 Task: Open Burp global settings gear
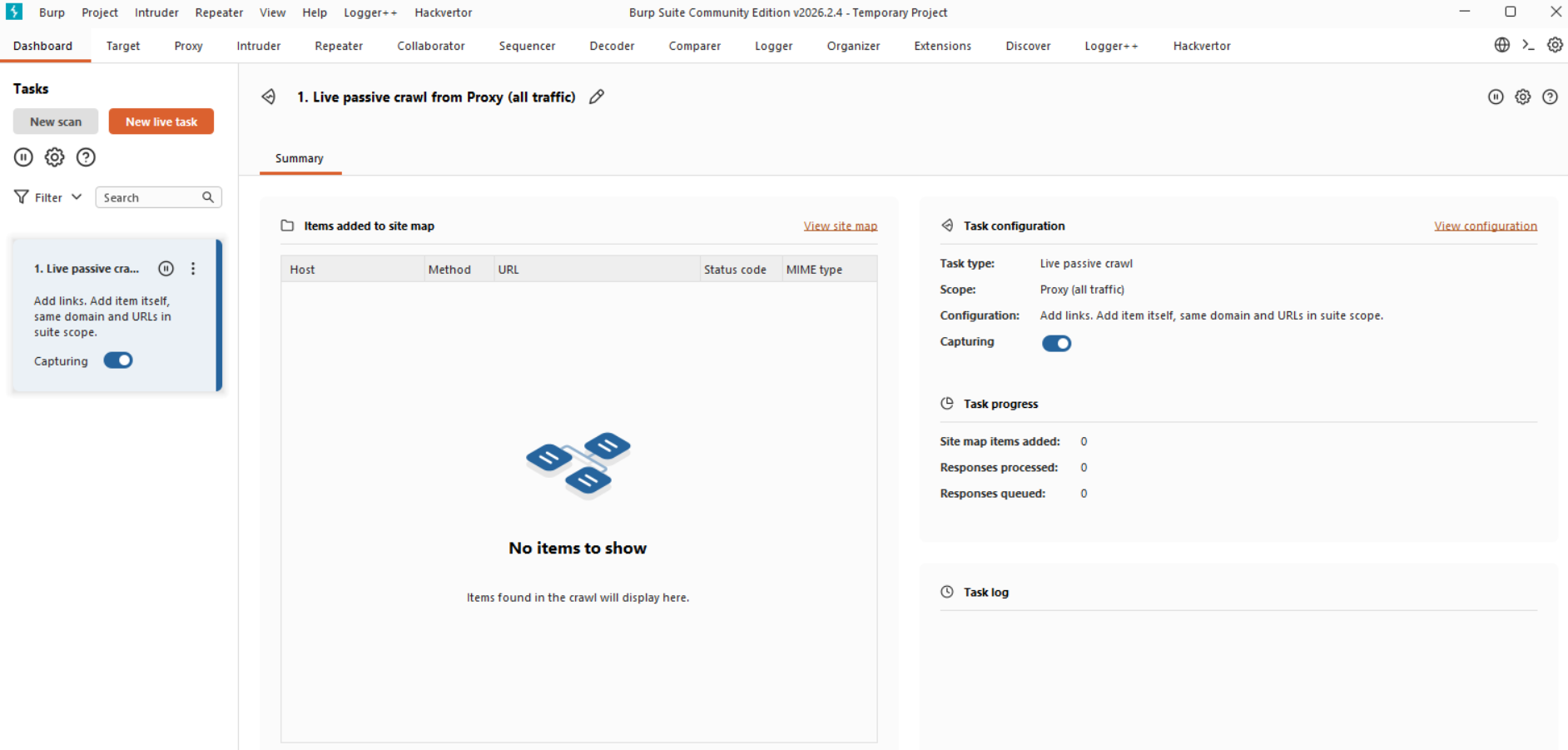pos(1555,45)
